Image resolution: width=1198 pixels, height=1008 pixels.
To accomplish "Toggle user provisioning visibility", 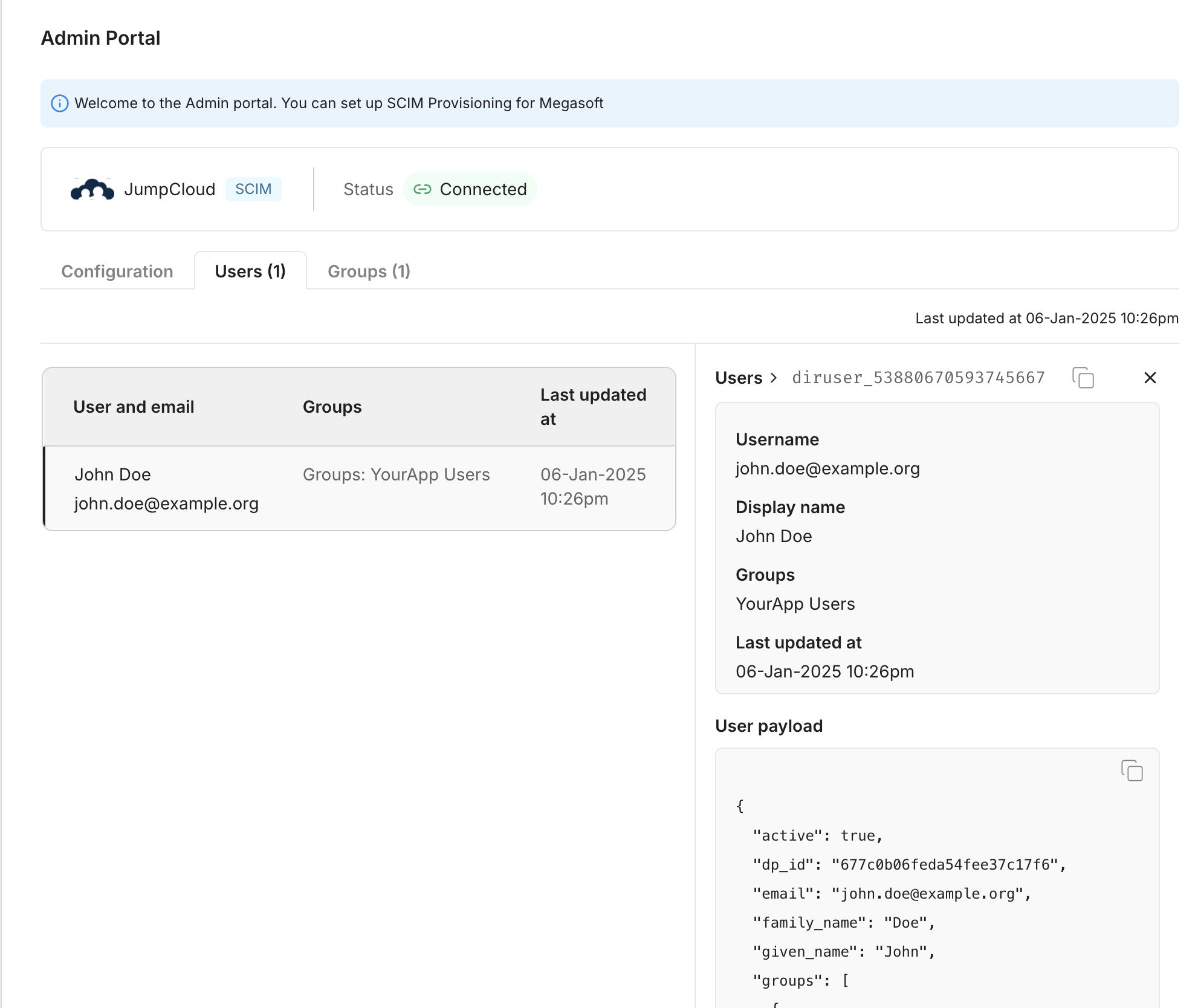I will tap(1150, 377).
